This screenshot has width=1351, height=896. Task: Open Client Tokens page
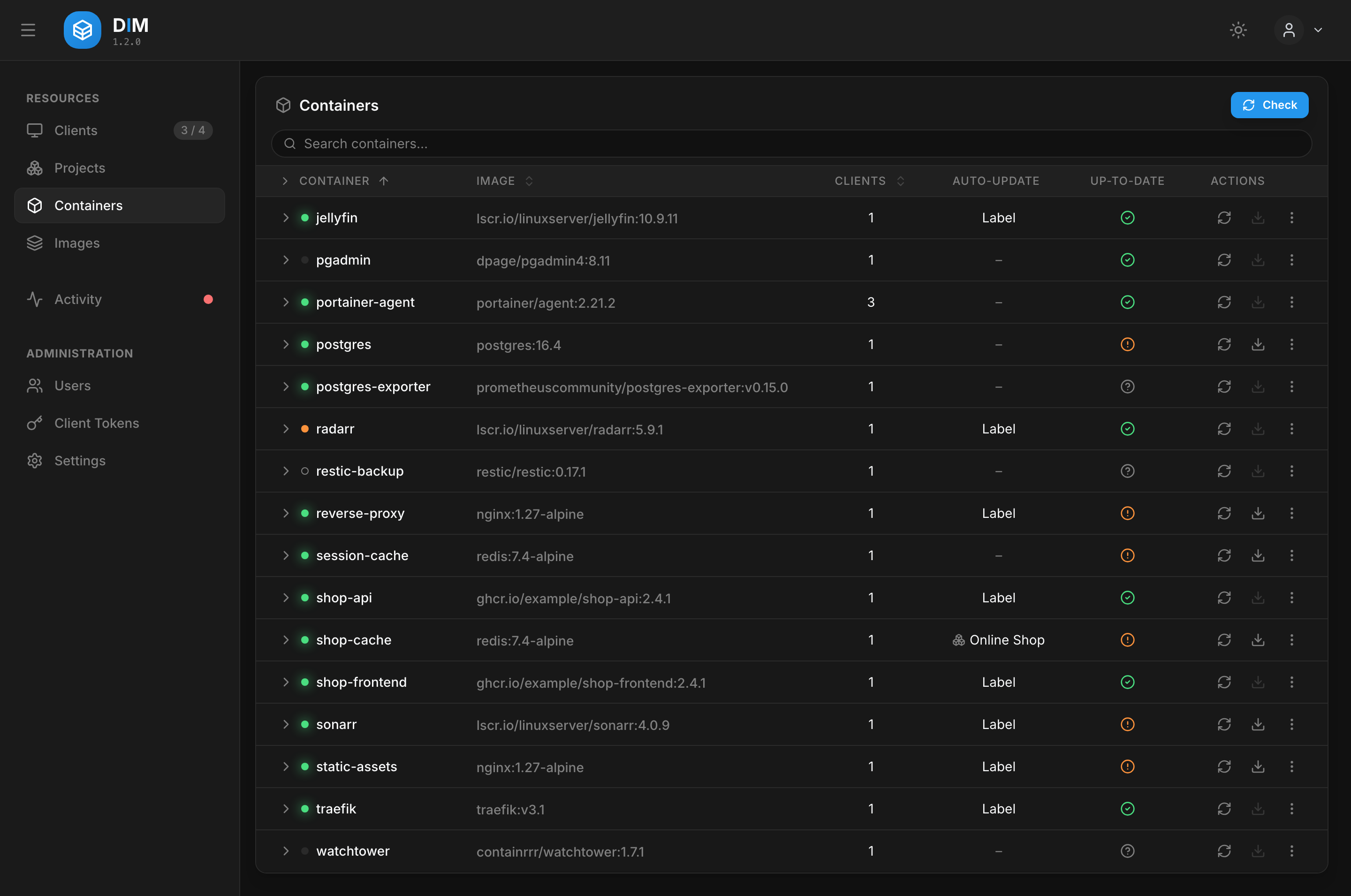point(120,423)
